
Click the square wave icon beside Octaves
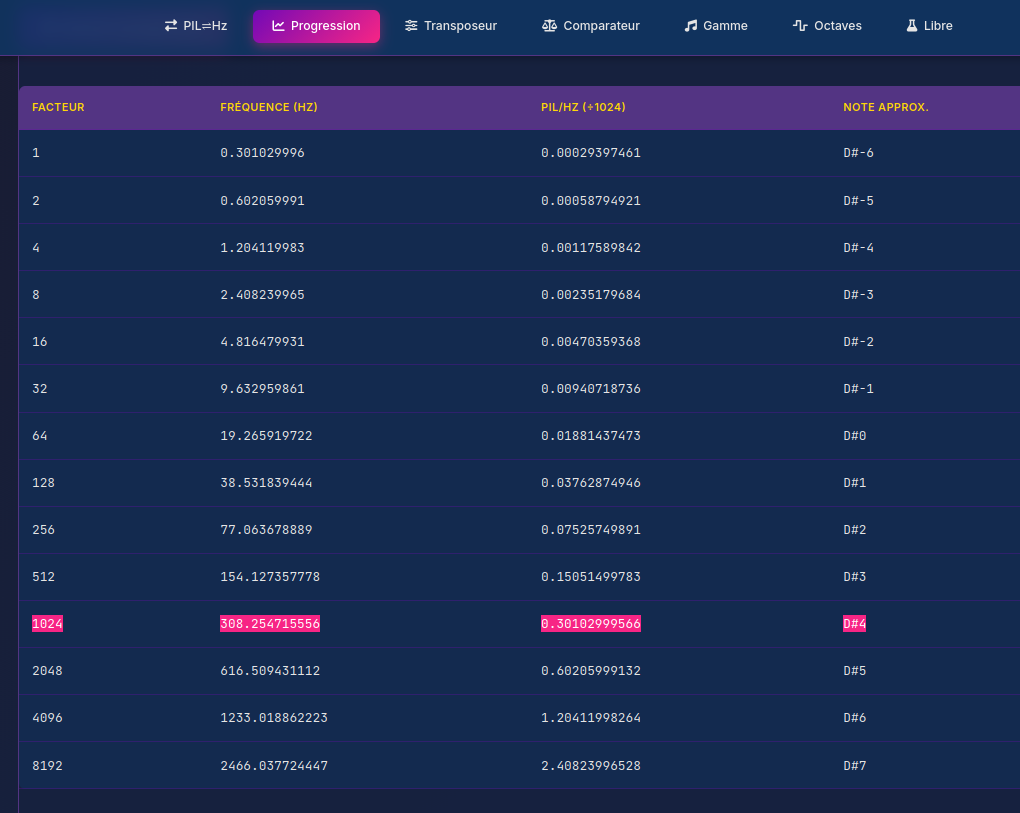tap(800, 26)
